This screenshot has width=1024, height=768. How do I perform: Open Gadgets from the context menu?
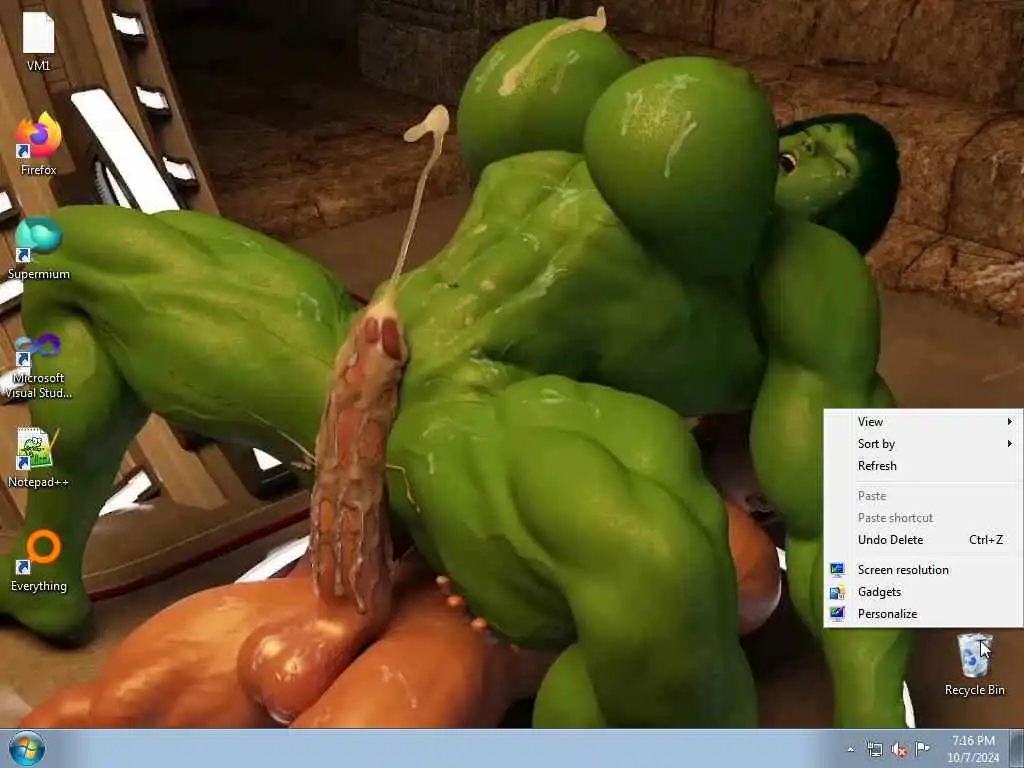coord(923,592)
